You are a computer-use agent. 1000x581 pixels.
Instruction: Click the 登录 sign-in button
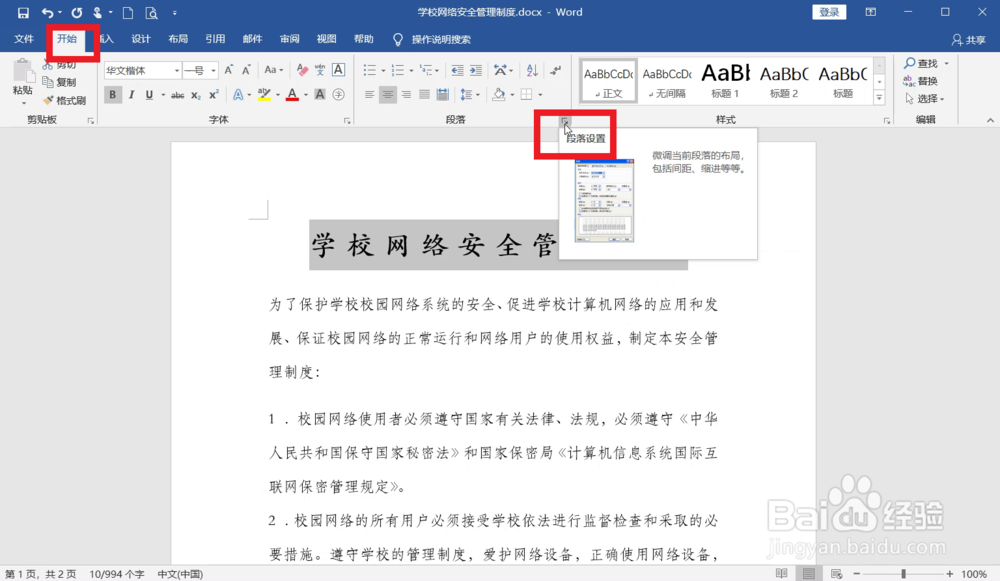[829, 11]
